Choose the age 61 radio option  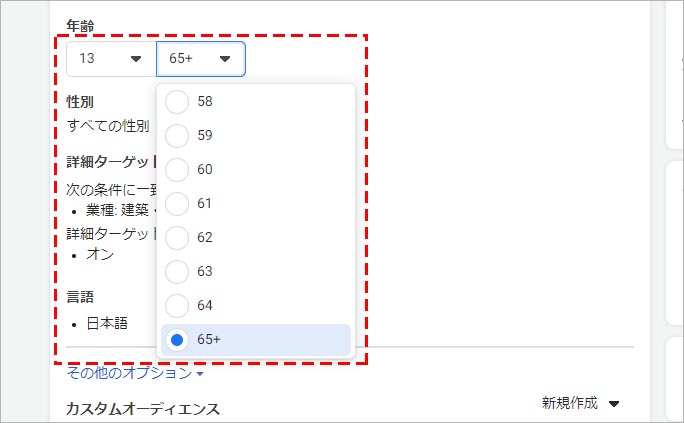tap(177, 204)
